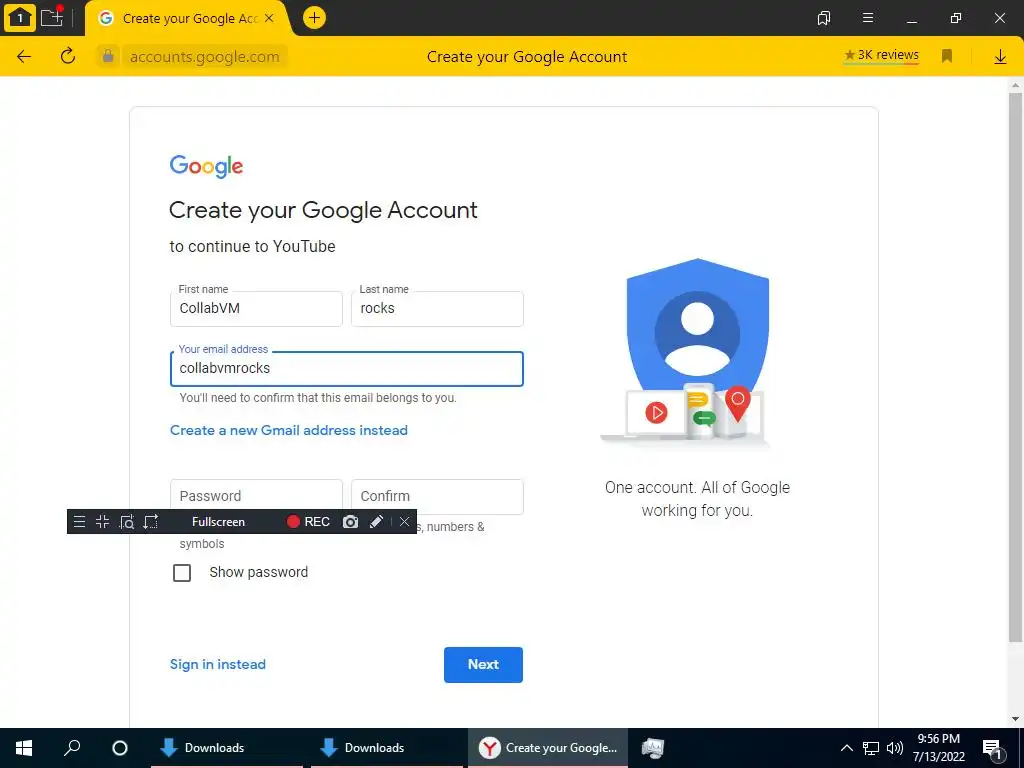Screen dimensions: 1024x768
Task: Select Fullscreen mode in recorder toolbar
Action: [x=218, y=522]
